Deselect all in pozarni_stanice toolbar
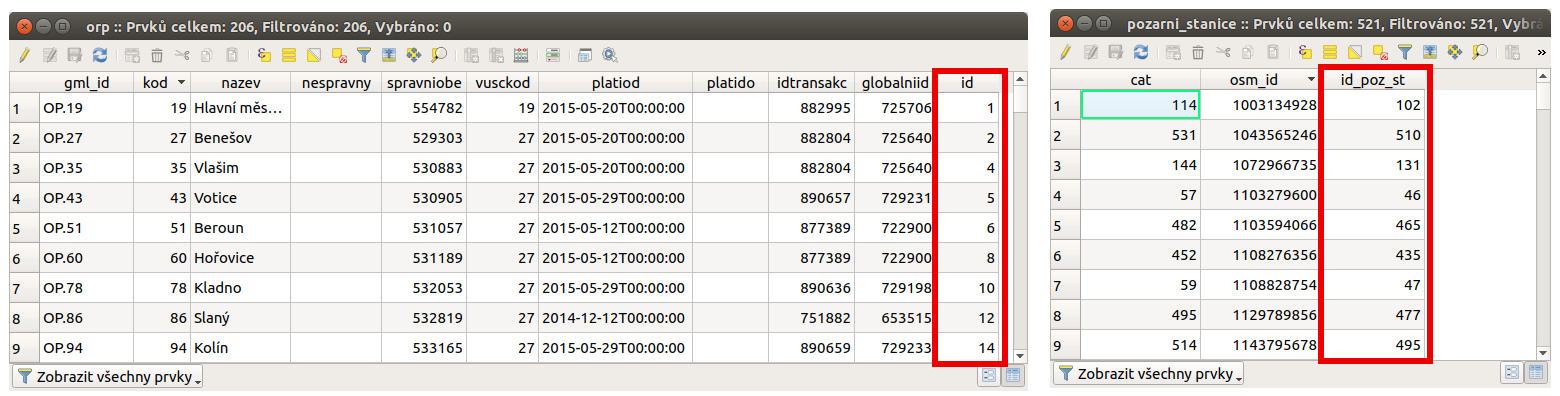 1380,52
